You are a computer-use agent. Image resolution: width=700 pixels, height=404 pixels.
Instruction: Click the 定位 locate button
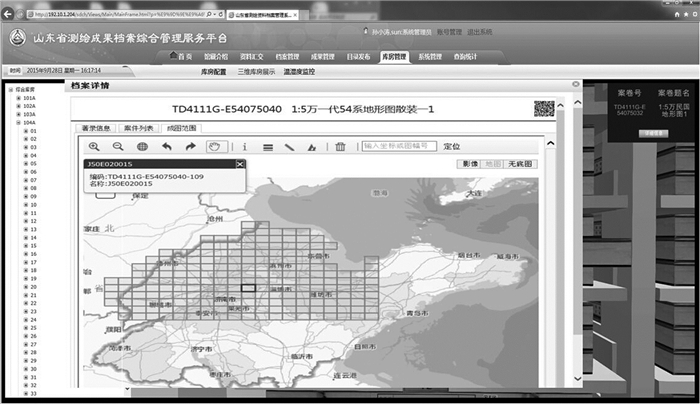tap(451, 146)
